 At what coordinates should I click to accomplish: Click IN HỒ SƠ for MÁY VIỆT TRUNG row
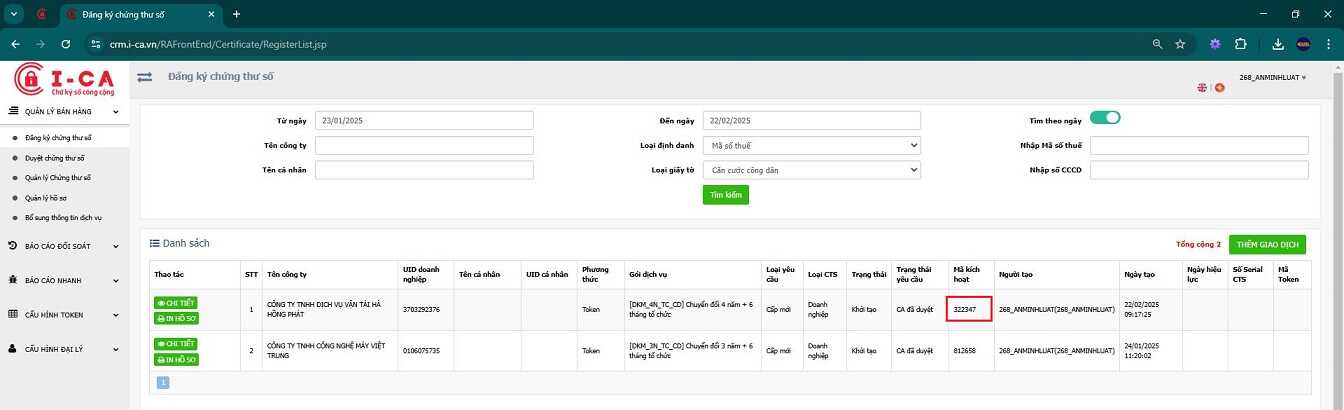coord(176,359)
